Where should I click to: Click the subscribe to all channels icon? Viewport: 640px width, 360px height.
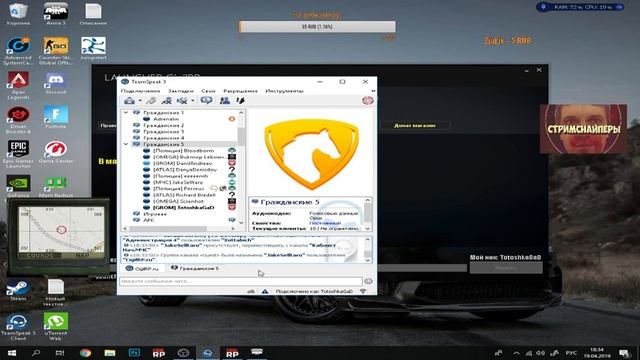pos(167,100)
